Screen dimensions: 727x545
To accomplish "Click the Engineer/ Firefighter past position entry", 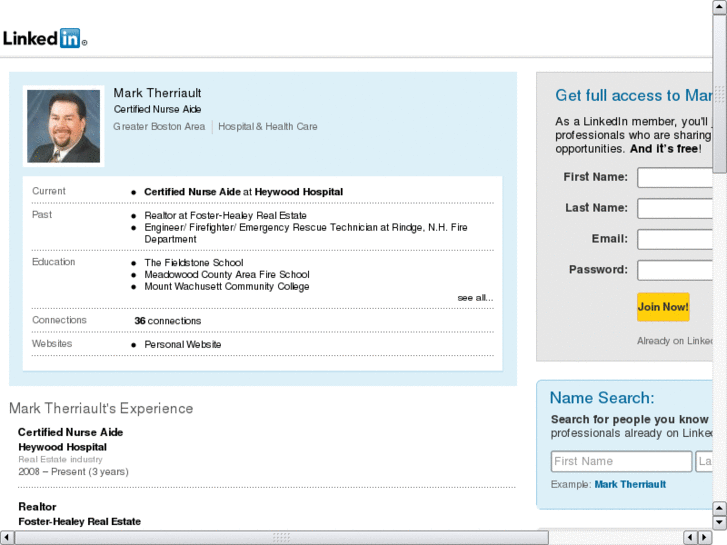I will (x=306, y=233).
